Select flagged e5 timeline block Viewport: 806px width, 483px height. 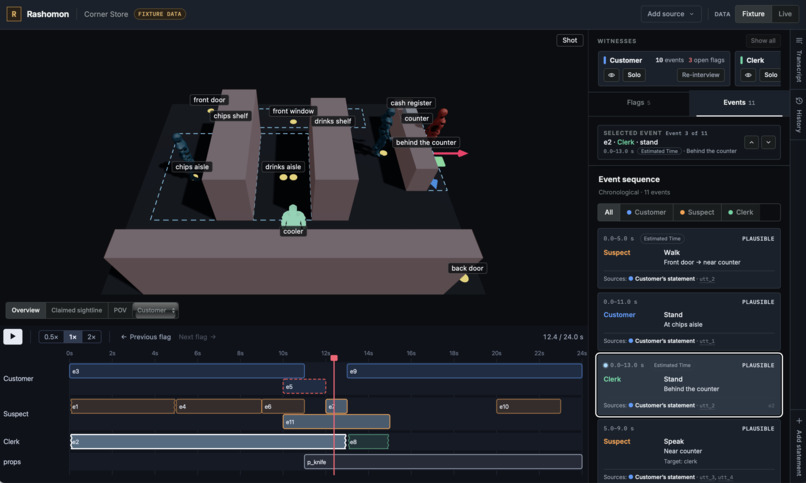click(304, 386)
